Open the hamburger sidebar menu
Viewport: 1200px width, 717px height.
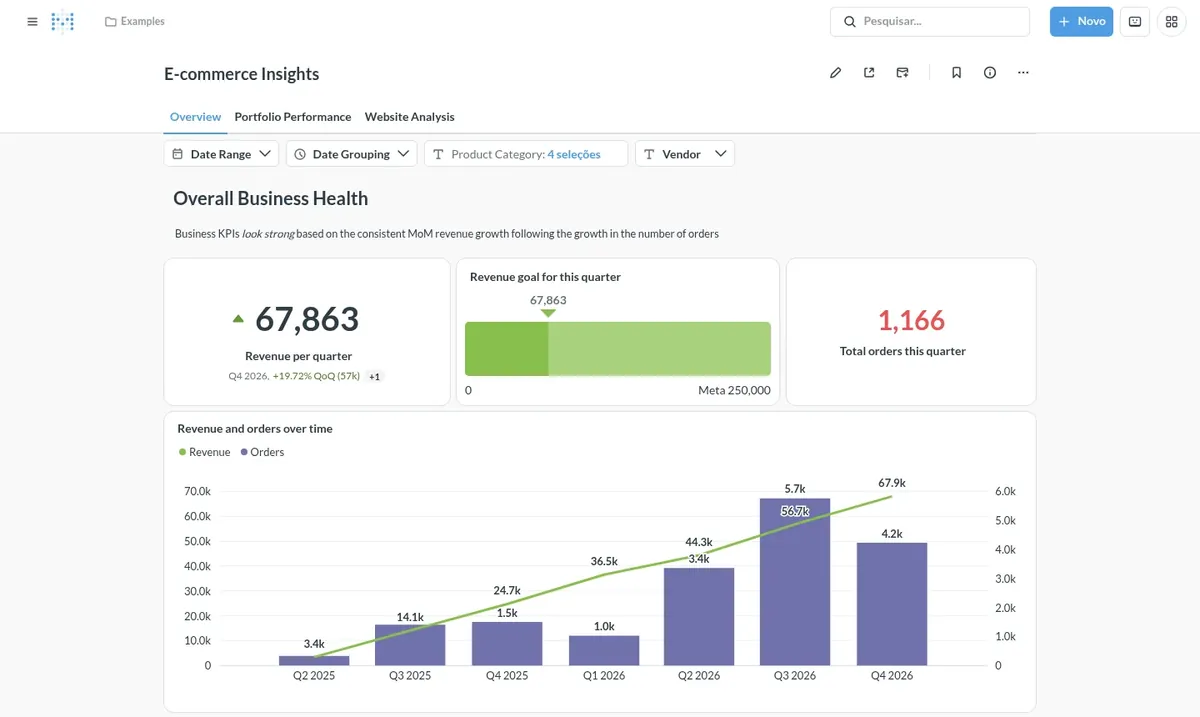(x=32, y=21)
